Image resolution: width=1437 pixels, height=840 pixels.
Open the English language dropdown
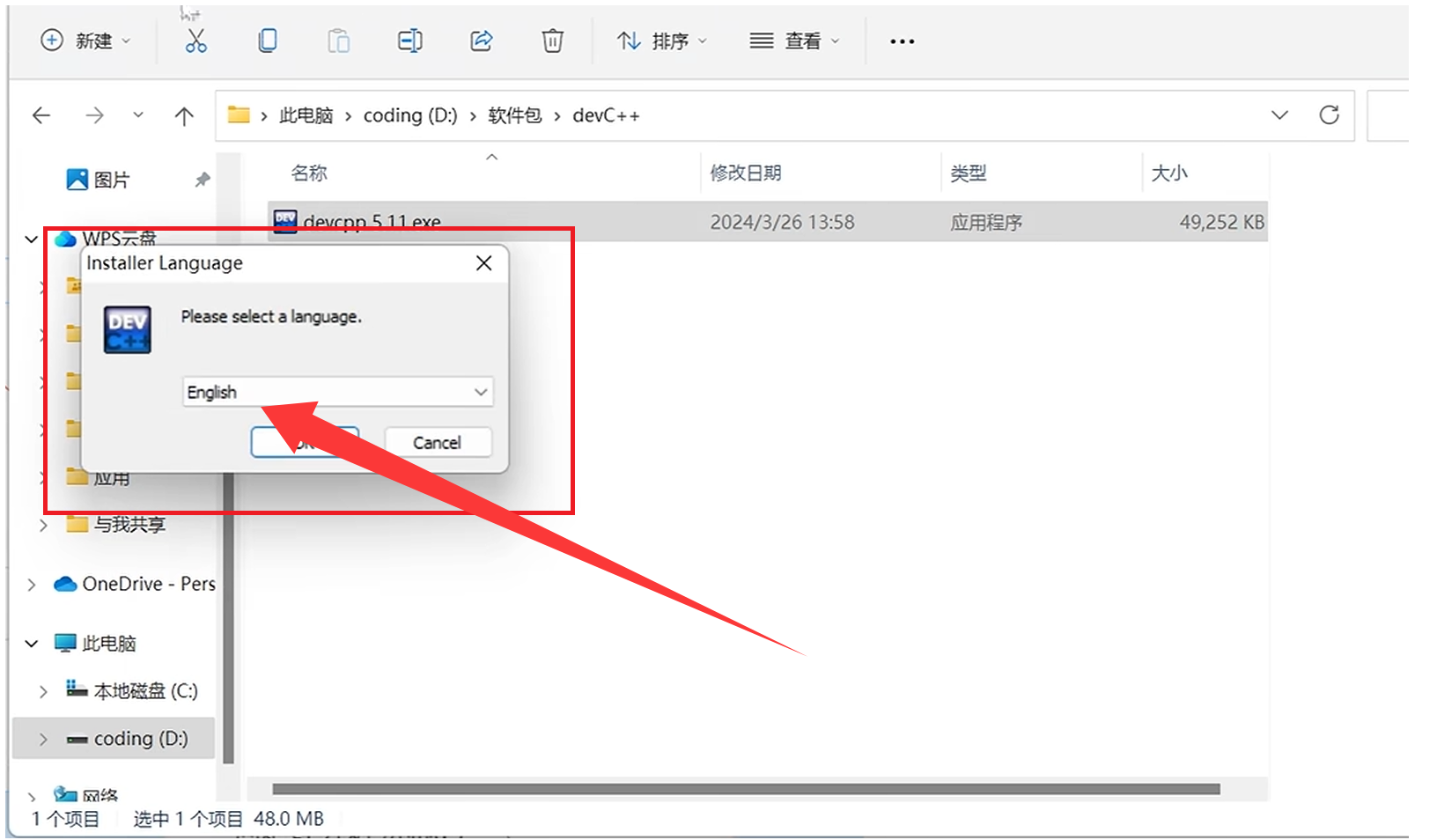pos(338,392)
